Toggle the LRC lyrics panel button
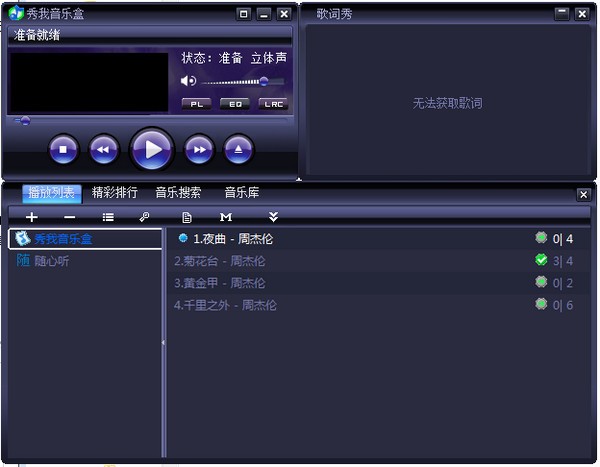The height and width of the screenshot is (467, 600). (274, 104)
